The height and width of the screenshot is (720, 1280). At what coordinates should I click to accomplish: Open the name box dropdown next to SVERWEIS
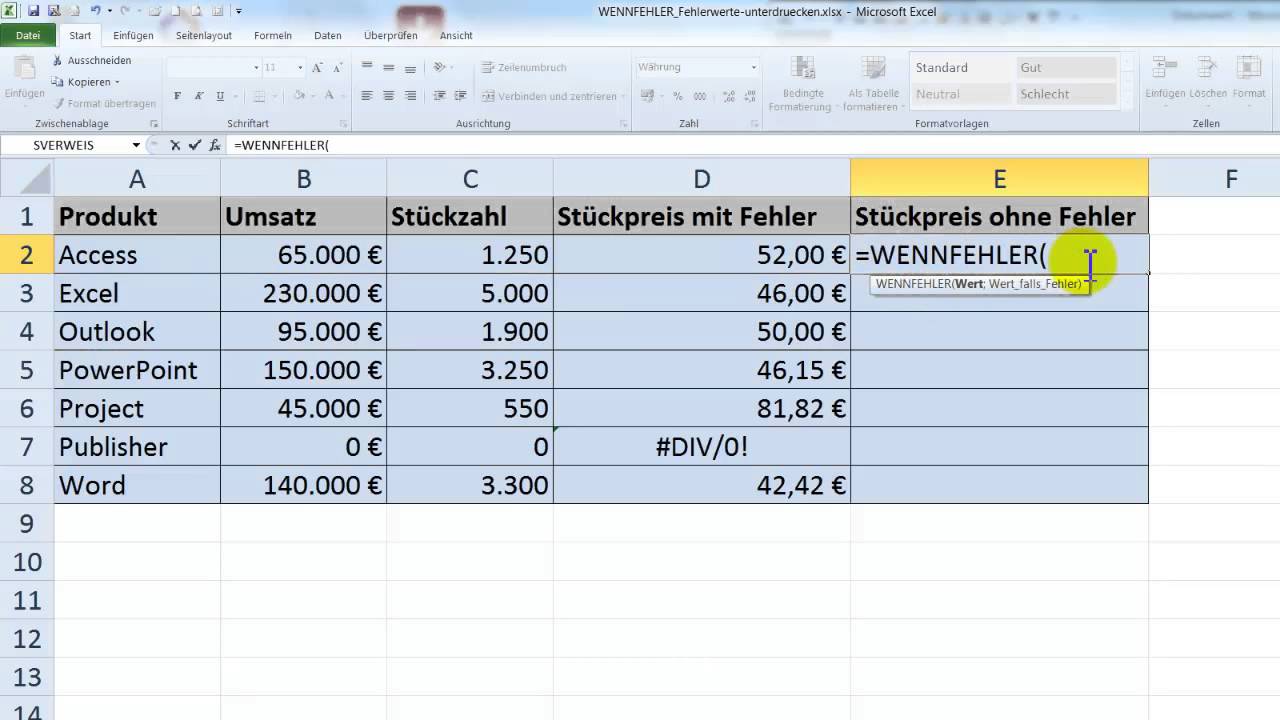[136, 145]
